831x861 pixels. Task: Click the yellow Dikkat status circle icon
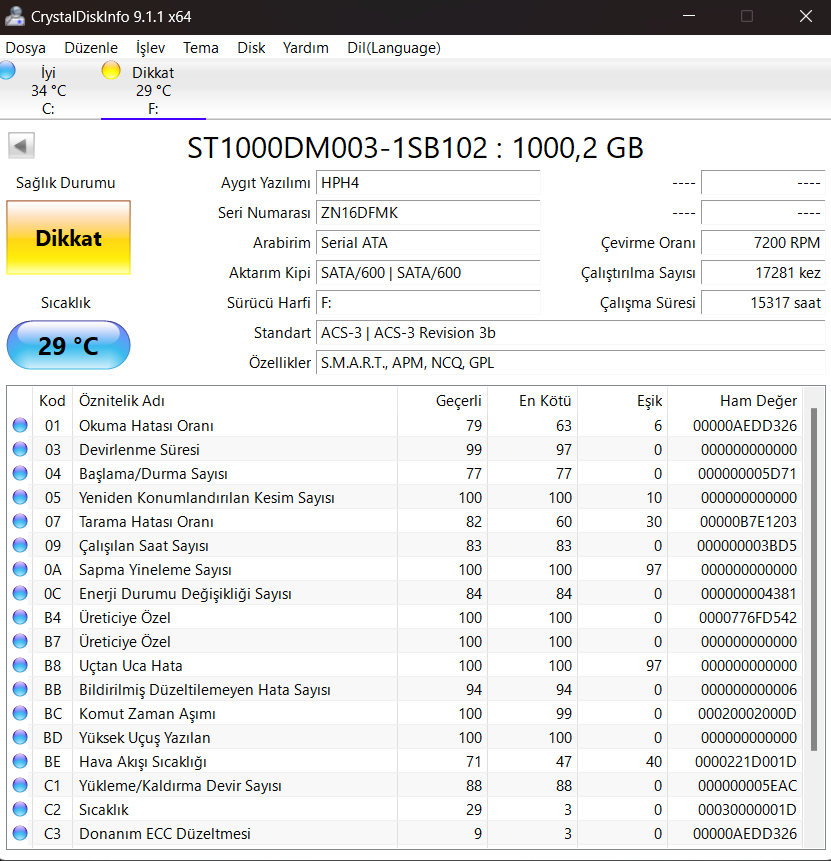coord(111,70)
